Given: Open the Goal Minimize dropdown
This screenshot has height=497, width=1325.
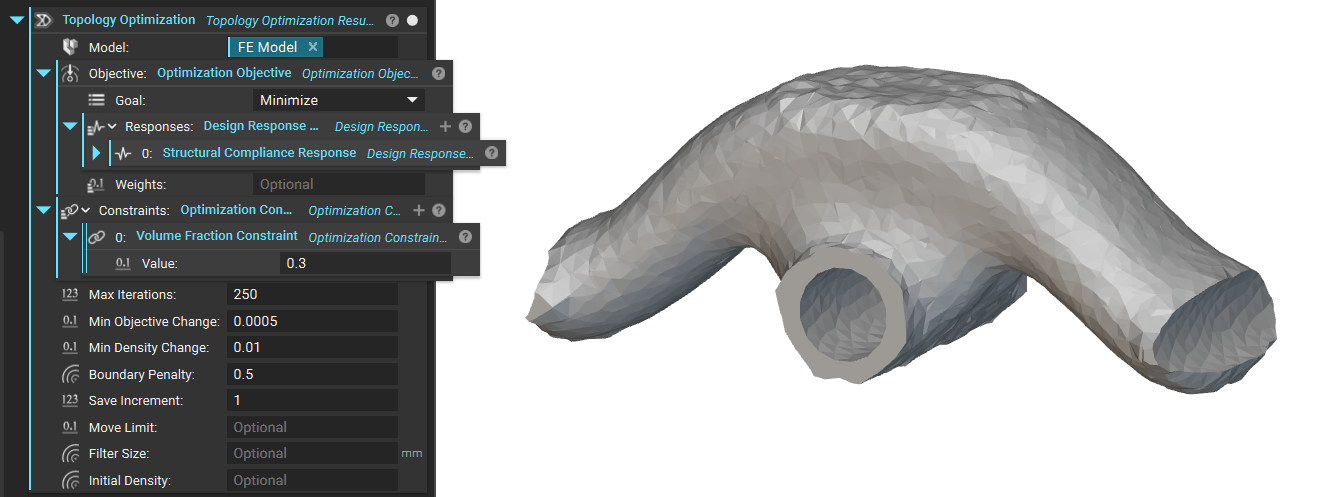Looking at the screenshot, I should pyautogui.click(x=338, y=100).
